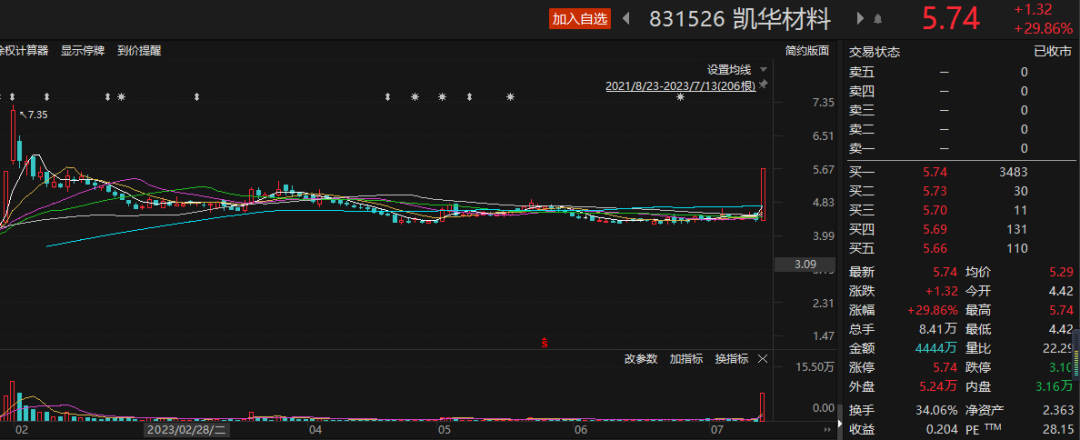Viewport: 1080px width, 440px height.
Task: Click 换手 value 34.06%
Action: [x=937, y=411]
